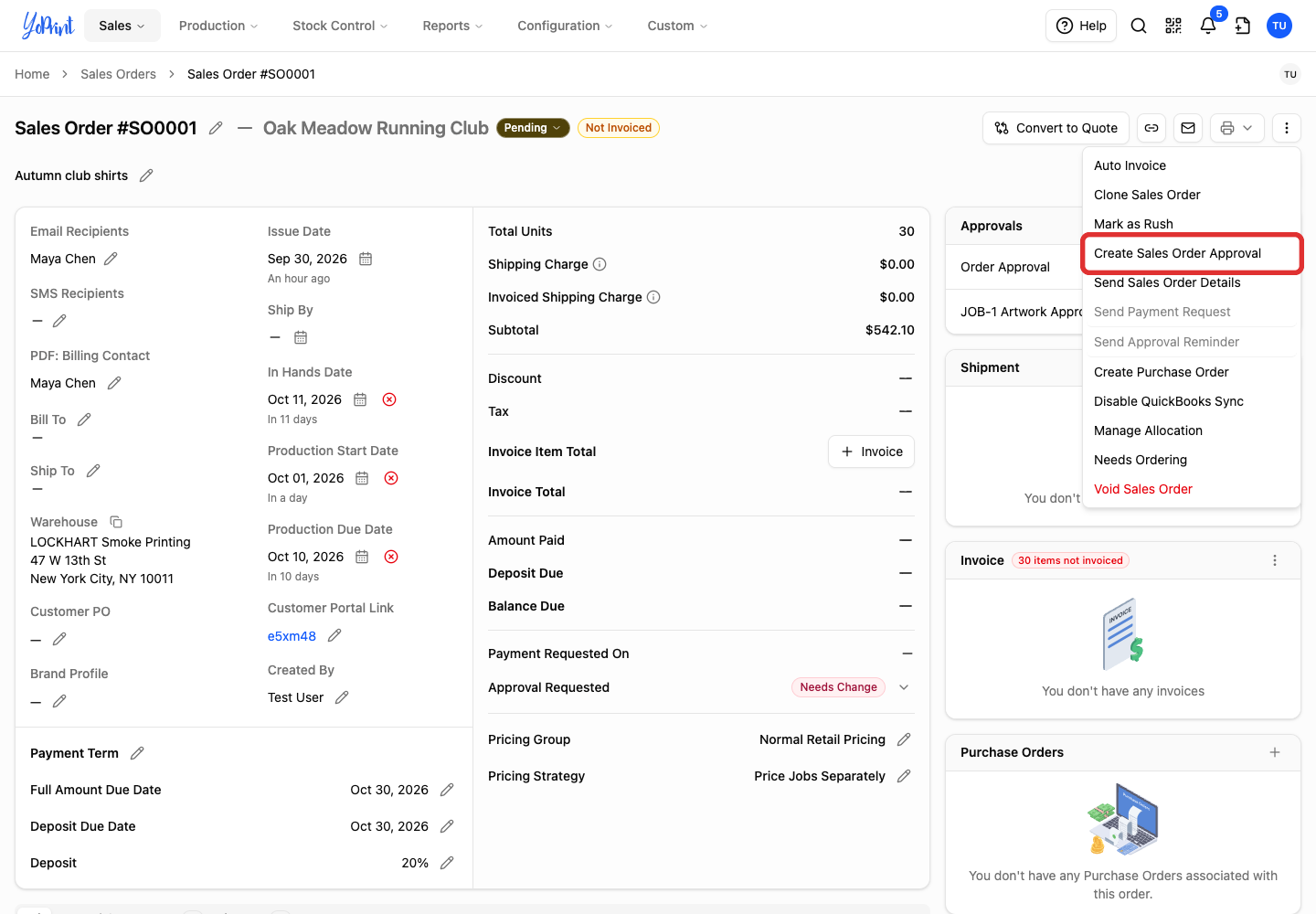The image size is (1316, 914).
Task: Close the order actions three-dot menu
Action: 1287,128
